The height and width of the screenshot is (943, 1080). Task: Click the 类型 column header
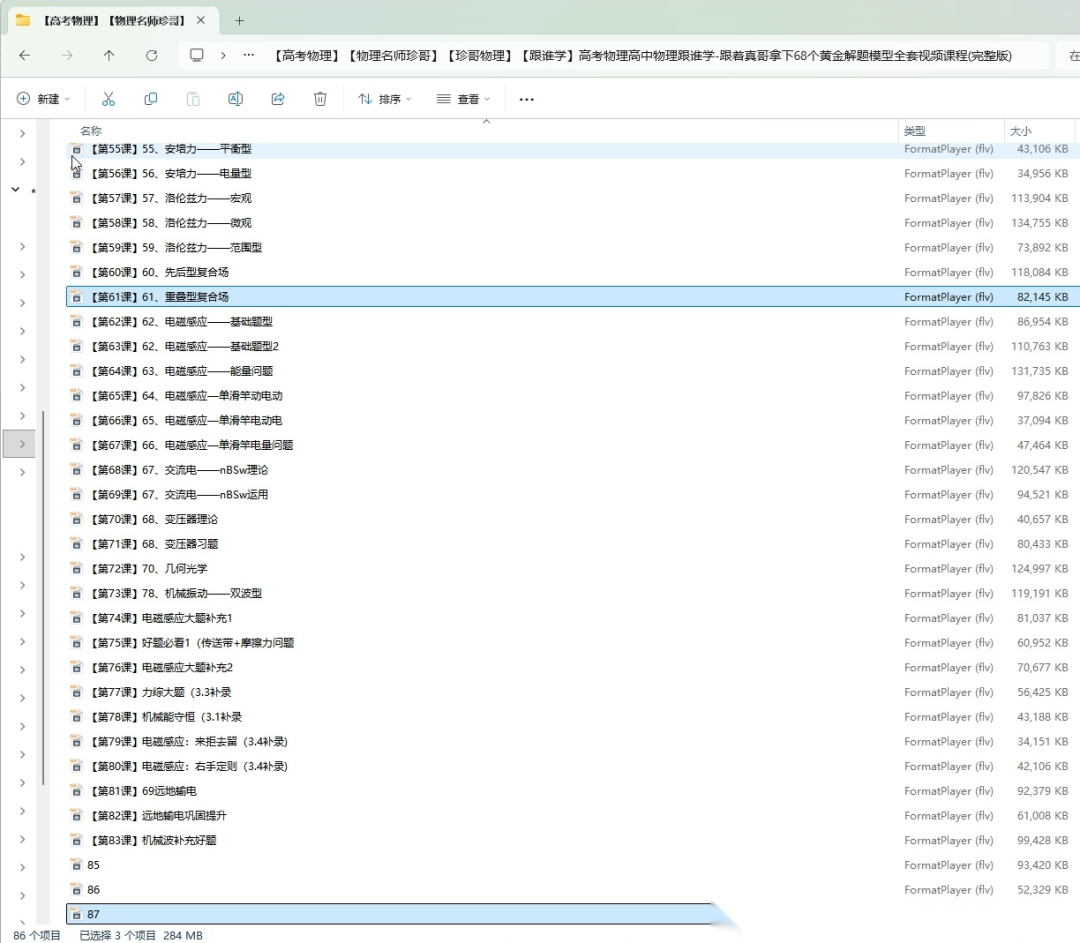(x=915, y=131)
